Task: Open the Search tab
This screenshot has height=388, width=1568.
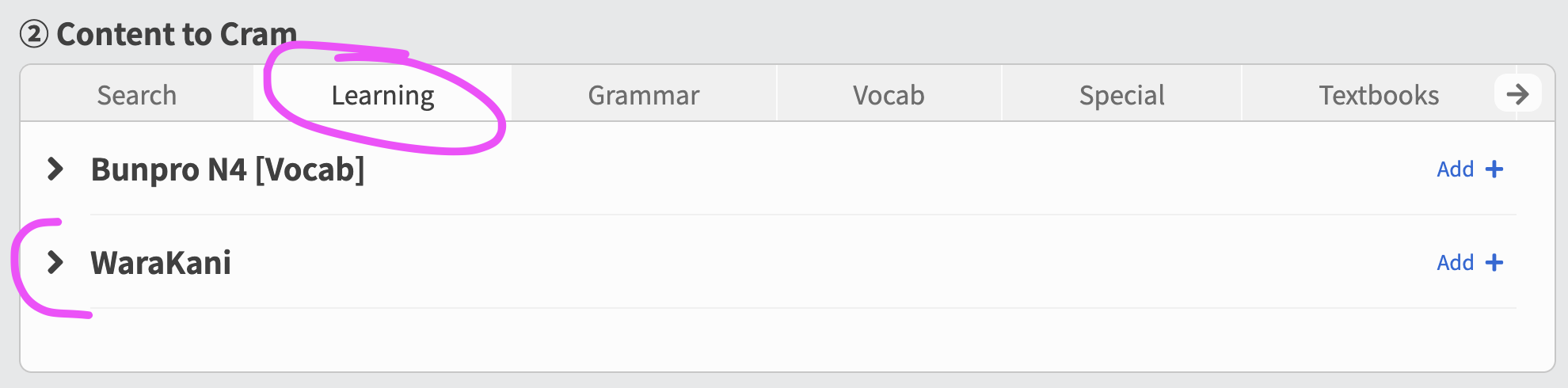Action: pos(136,95)
